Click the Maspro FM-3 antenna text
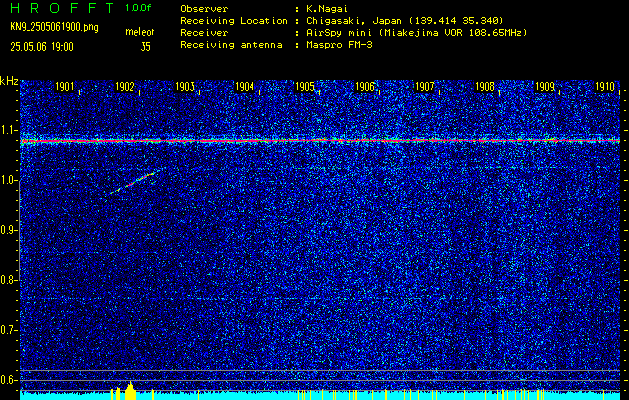Screen dimensions: 629x400 (339, 45)
